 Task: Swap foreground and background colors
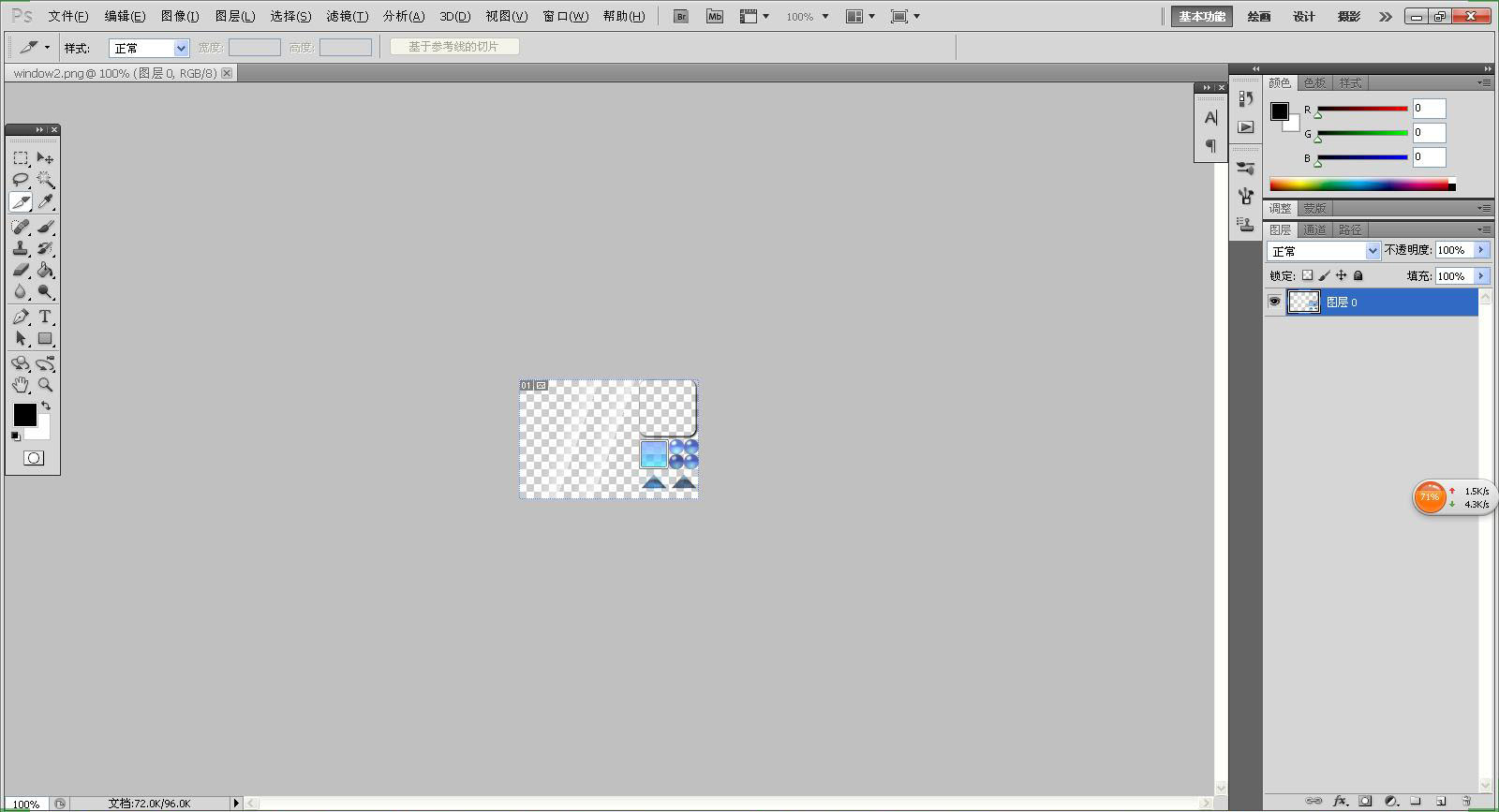46,406
